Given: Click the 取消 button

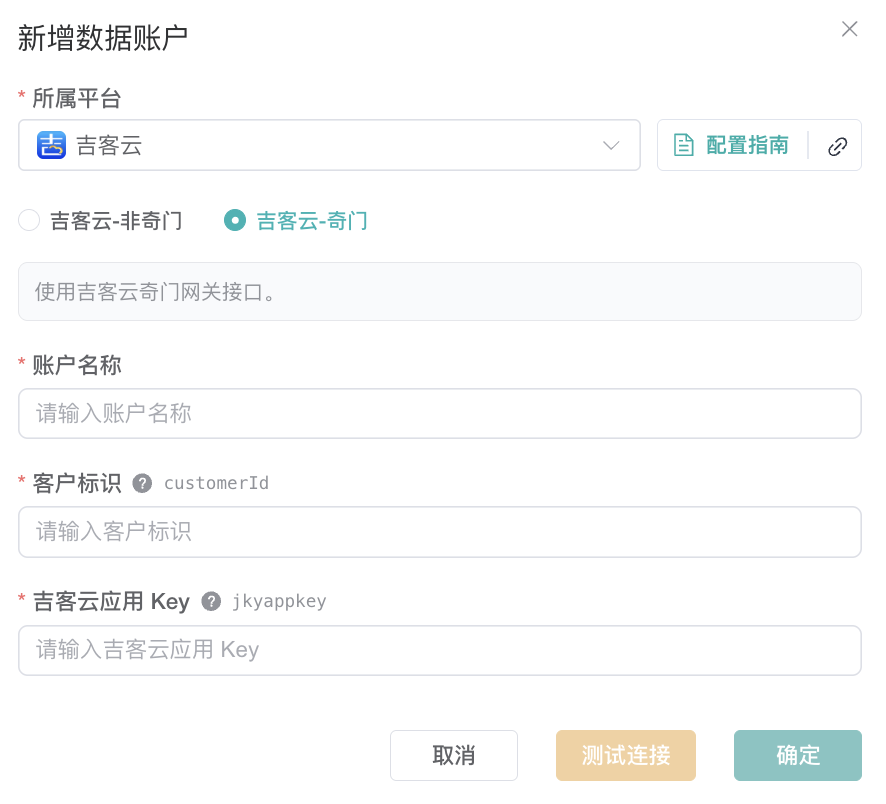Looking at the screenshot, I should point(454,755).
